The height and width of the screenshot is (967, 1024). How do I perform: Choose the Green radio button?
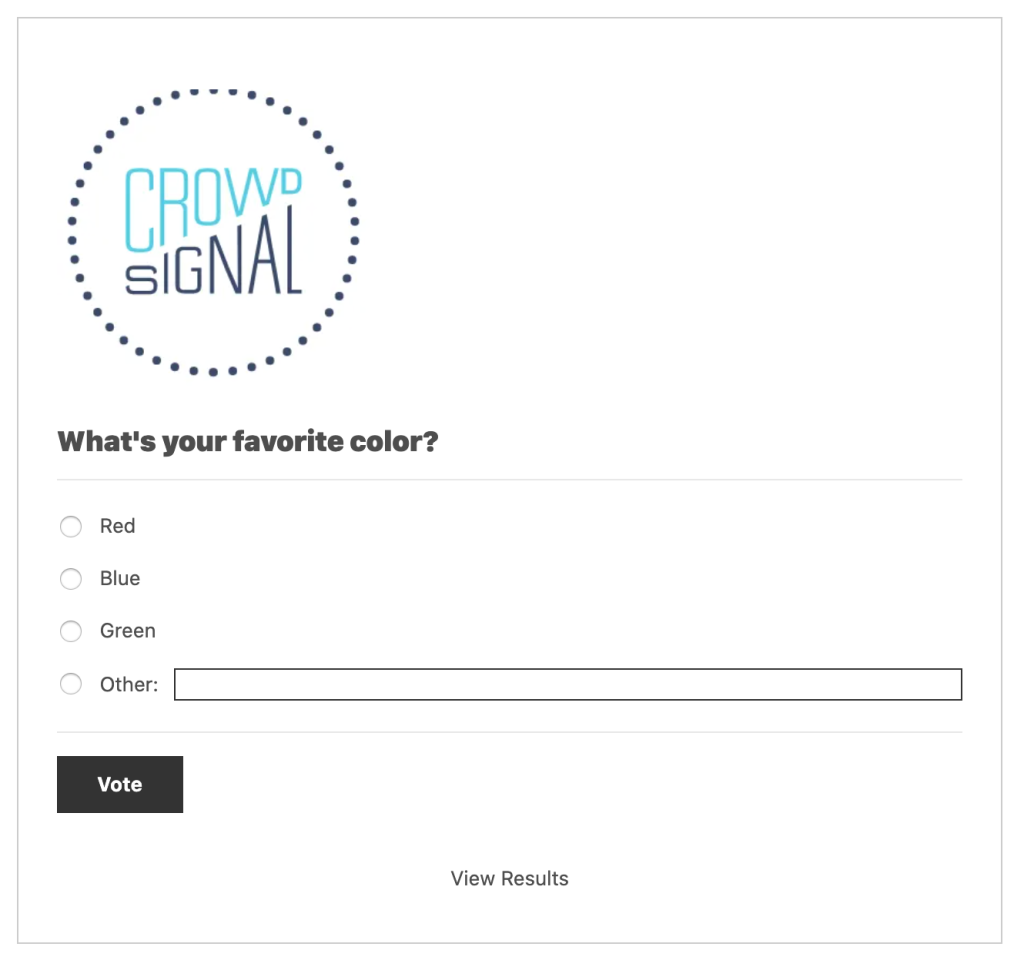point(71,632)
